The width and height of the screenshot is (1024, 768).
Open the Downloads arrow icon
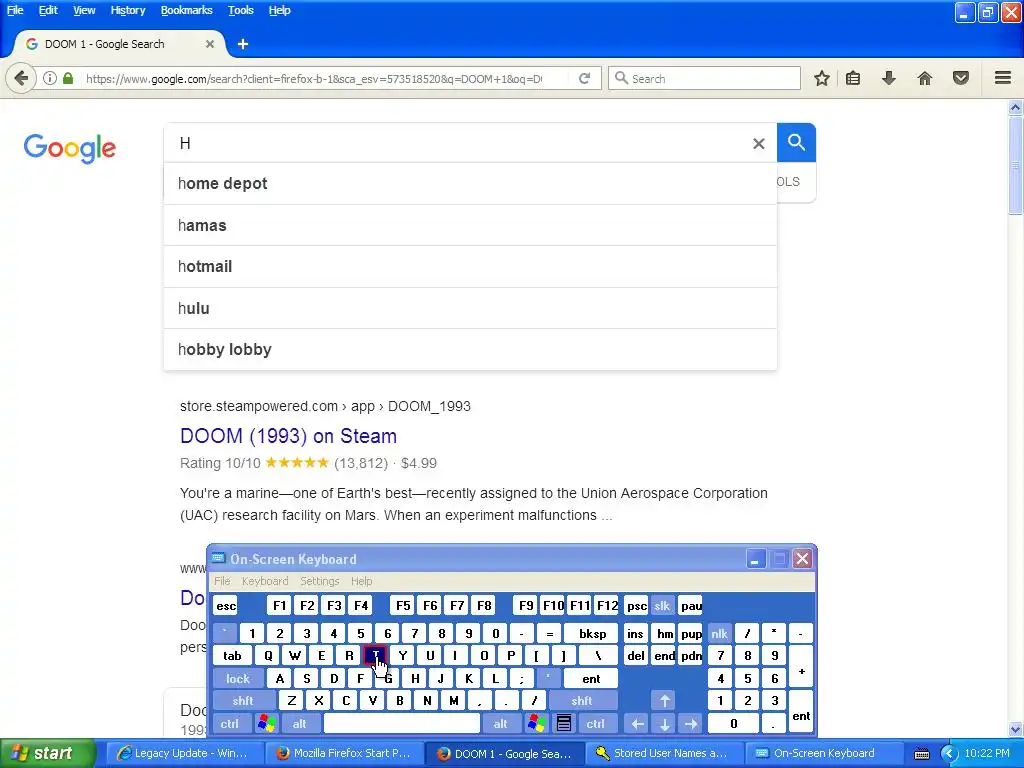(888, 78)
